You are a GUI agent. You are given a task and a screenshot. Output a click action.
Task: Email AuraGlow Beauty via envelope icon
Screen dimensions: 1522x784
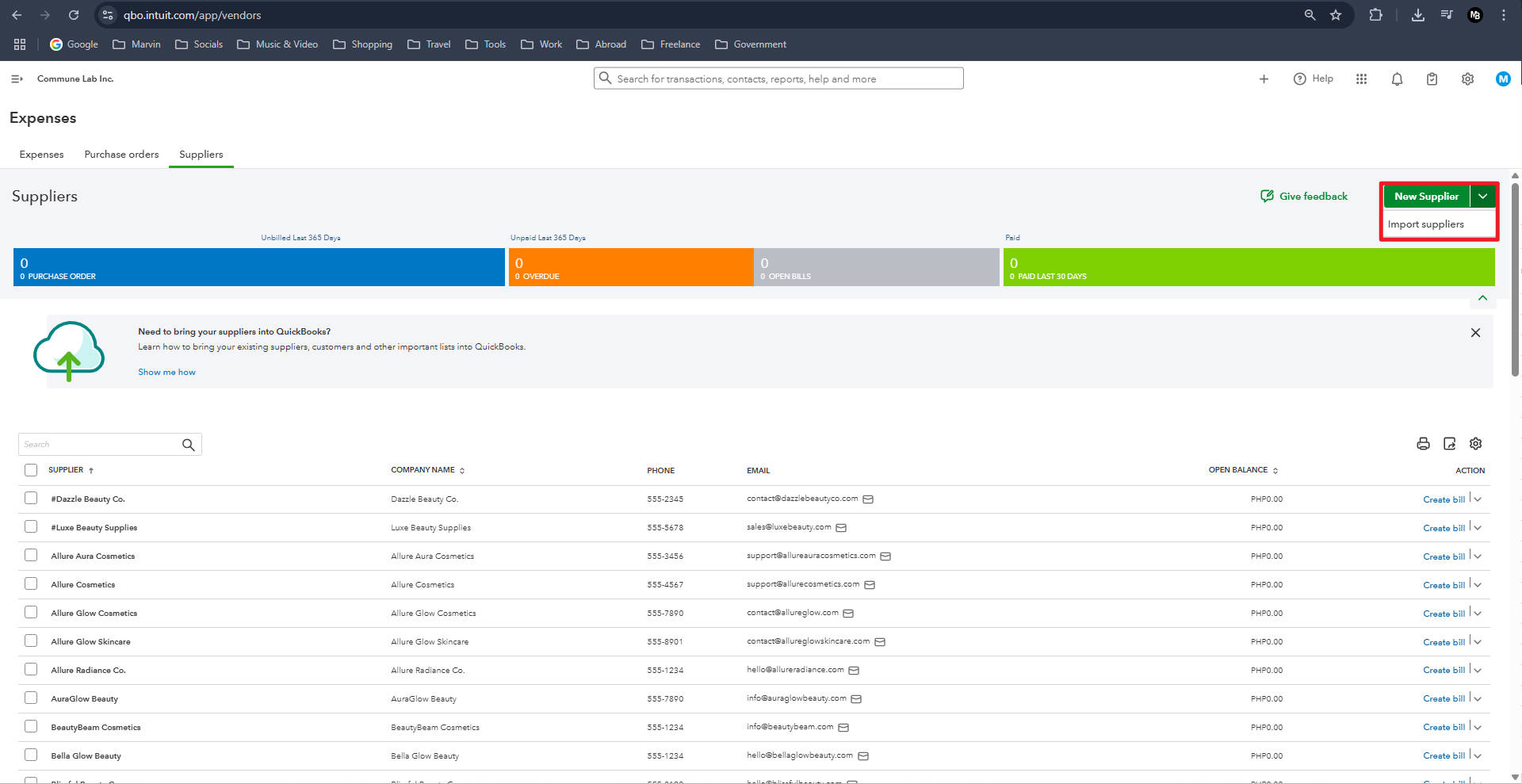[x=856, y=699]
